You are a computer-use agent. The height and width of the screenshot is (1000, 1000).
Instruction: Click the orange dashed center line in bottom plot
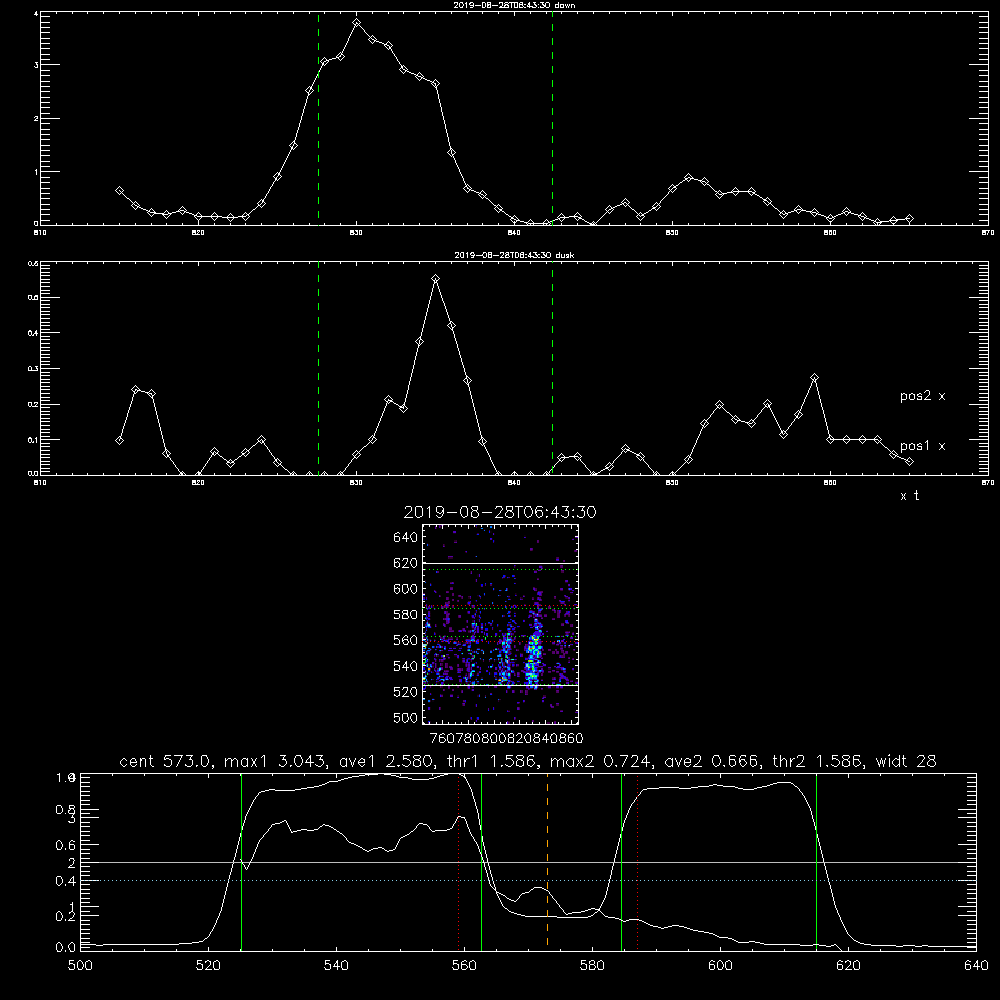[547, 861]
